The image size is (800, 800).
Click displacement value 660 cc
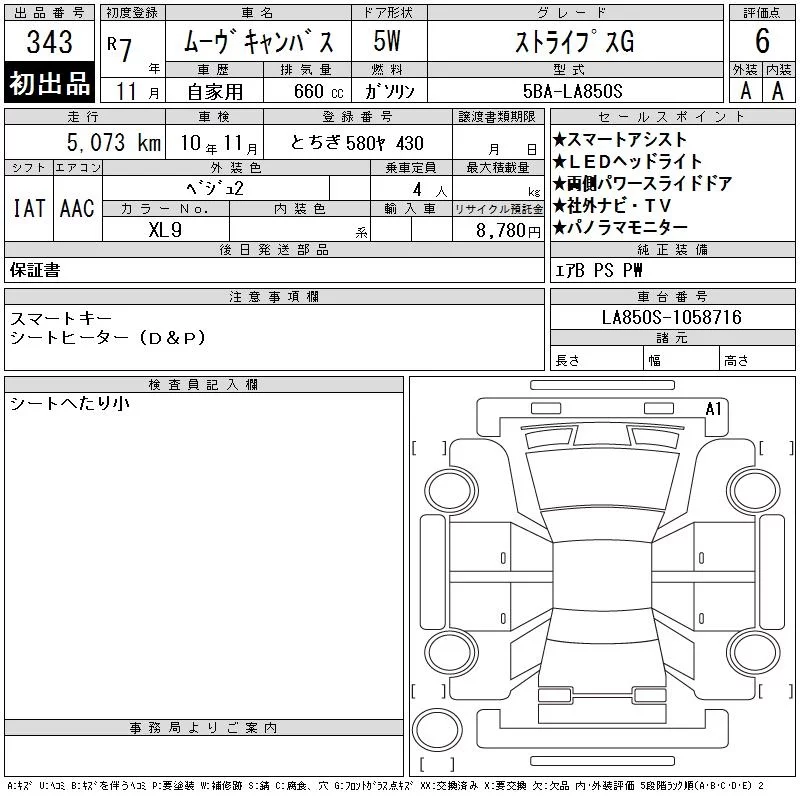[x=318, y=91]
